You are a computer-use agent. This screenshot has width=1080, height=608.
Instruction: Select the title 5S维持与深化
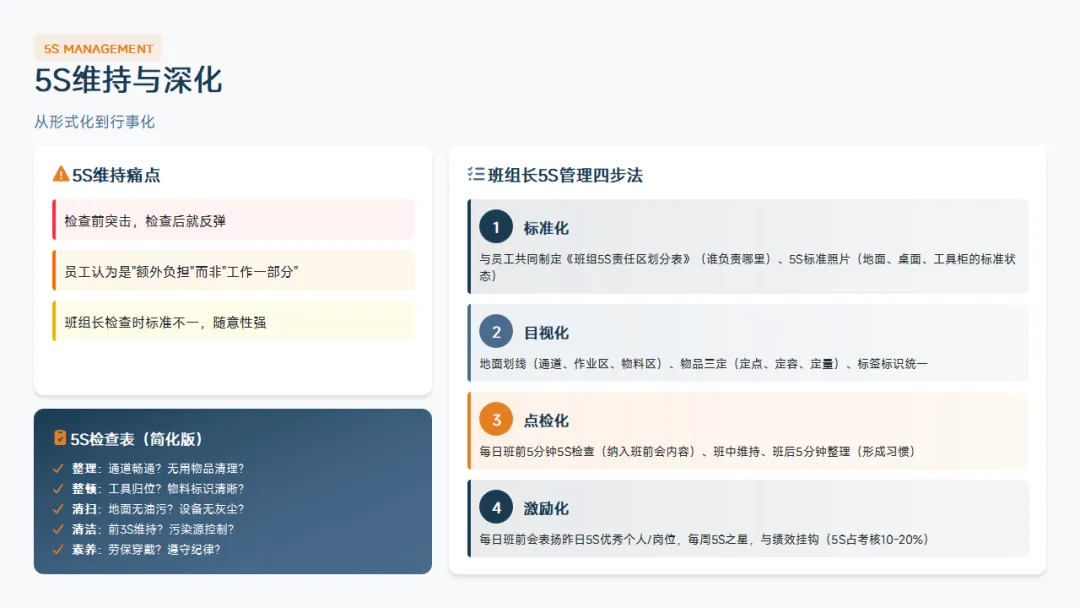(x=128, y=80)
